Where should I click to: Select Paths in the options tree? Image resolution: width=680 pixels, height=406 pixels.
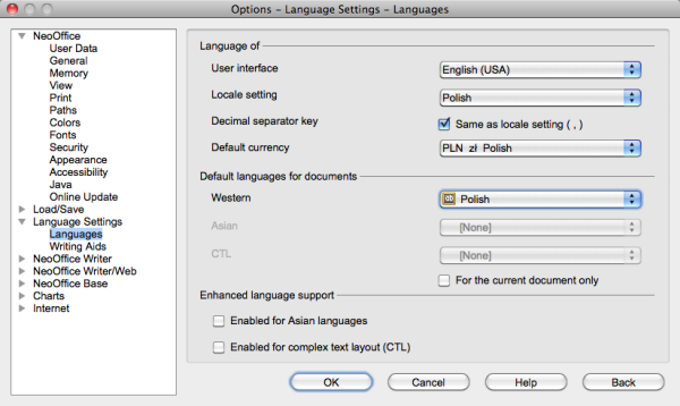(63, 110)
